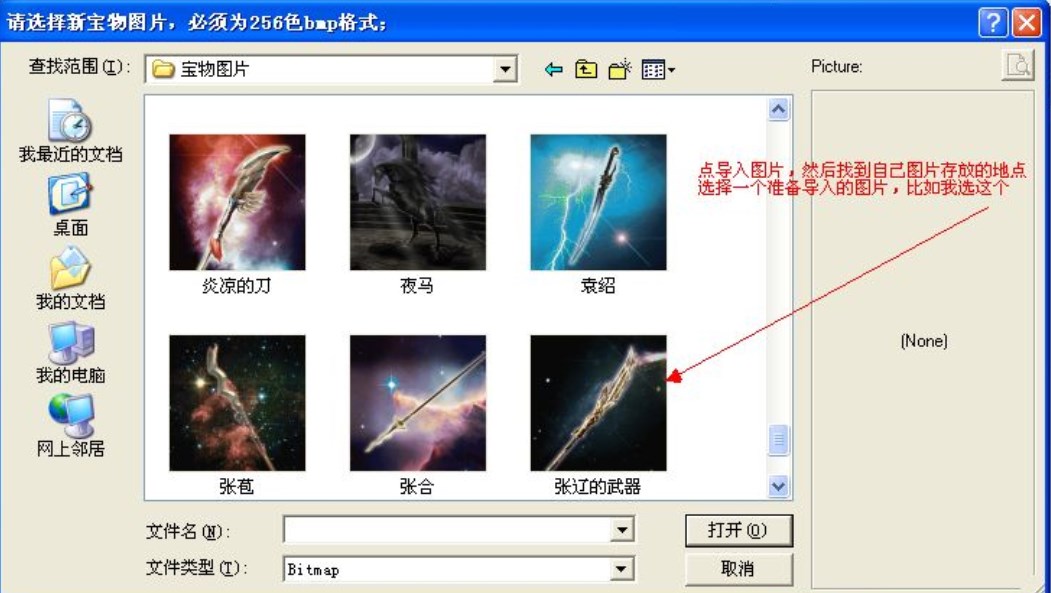Click the file name label 张辽的武器
The width and height of the screenshot is (1051, 593).
point(598,486)
